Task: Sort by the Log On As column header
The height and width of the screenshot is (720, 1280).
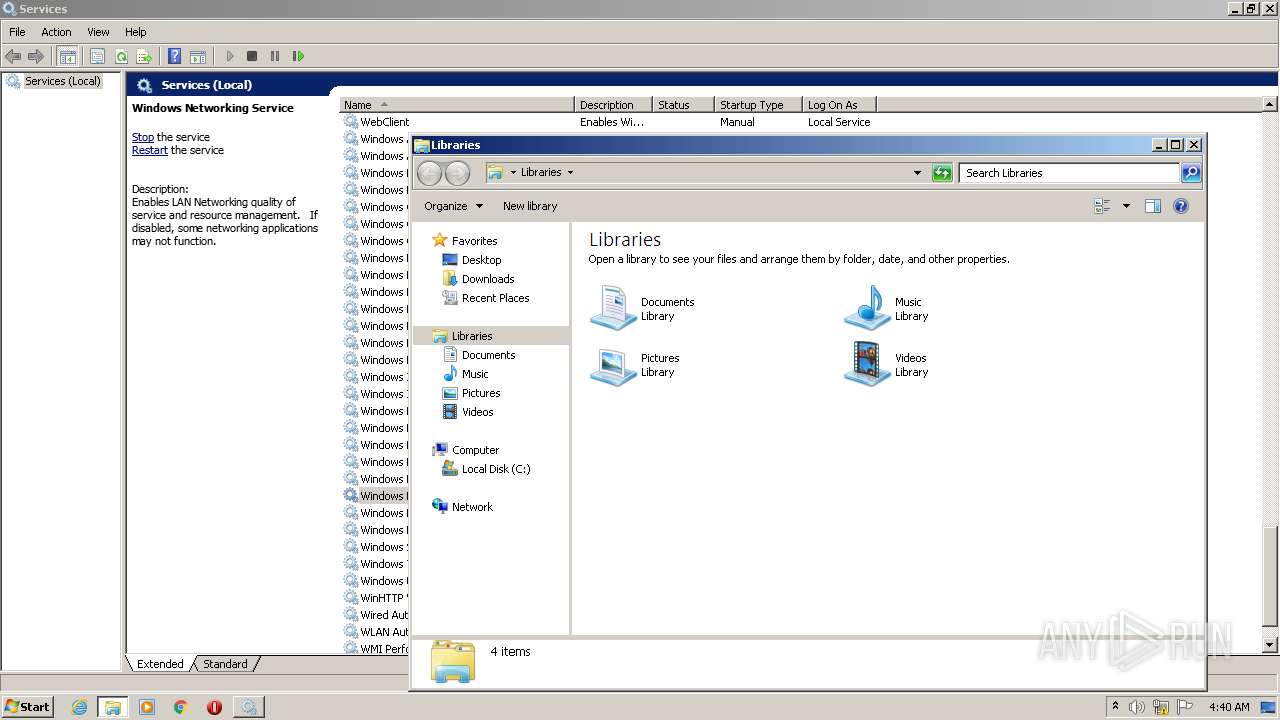Action: click(839, 105)
